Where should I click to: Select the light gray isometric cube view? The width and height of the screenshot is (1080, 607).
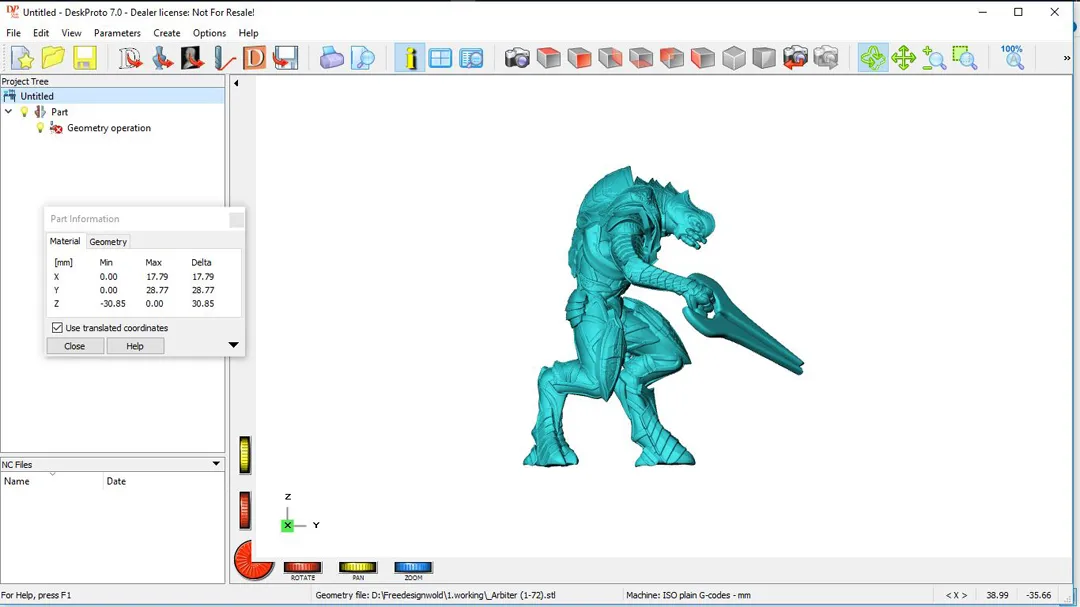734,58
